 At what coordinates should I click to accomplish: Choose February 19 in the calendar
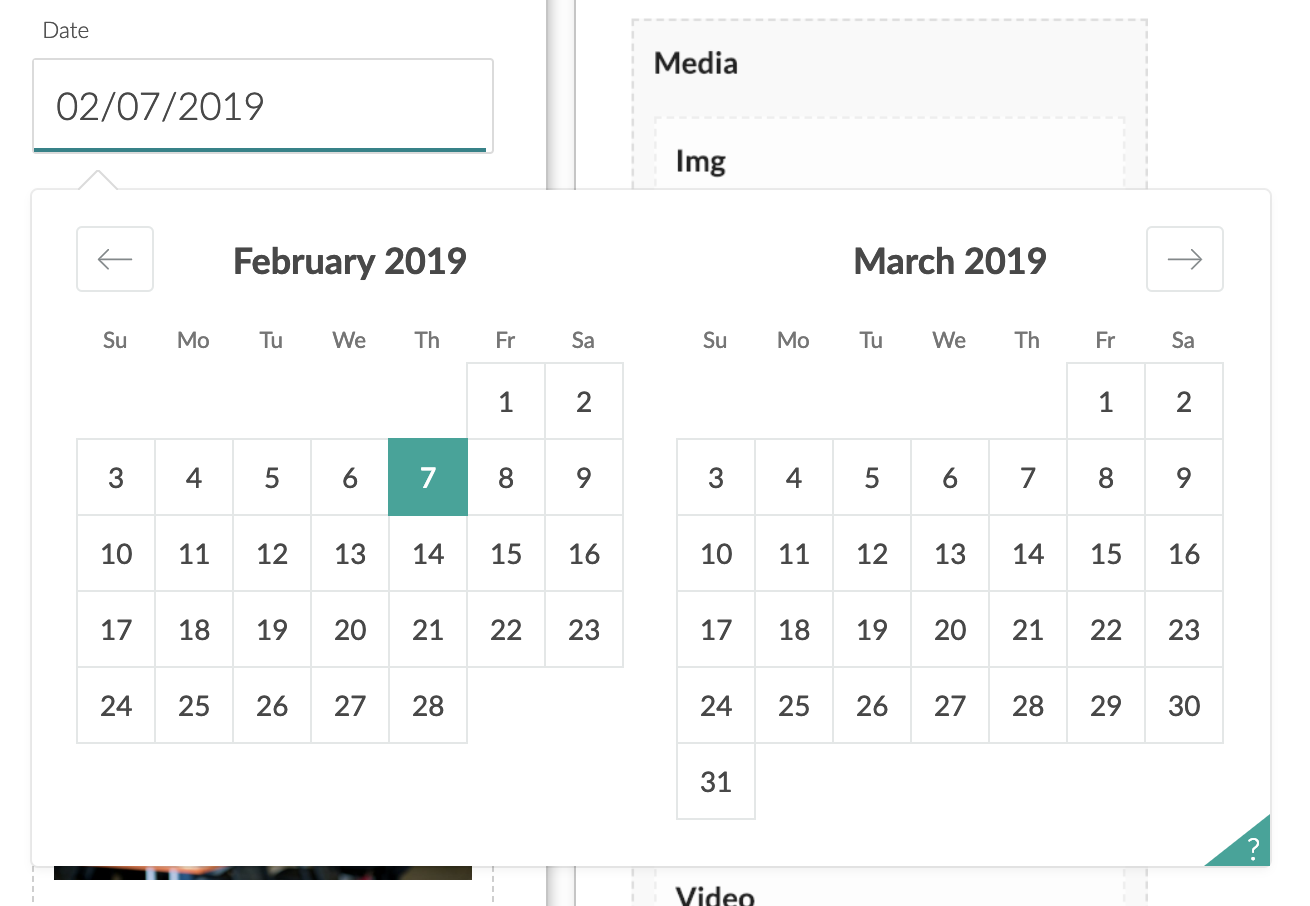point(272,629)
